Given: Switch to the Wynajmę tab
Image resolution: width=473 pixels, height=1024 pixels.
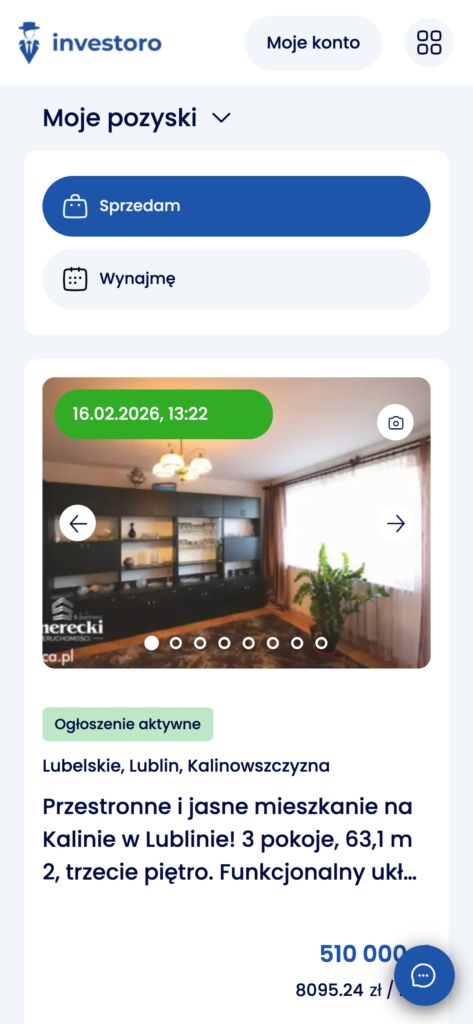Looking at the screenshot, I should (x=236, y=279).
